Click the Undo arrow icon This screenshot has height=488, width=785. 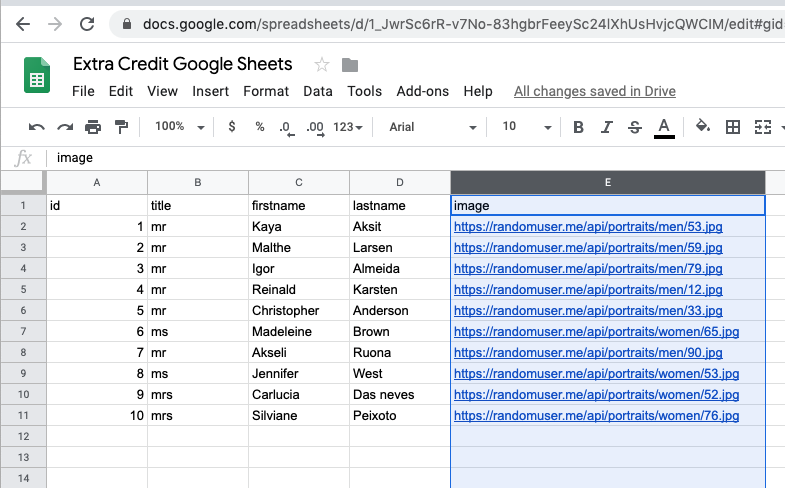37,127
